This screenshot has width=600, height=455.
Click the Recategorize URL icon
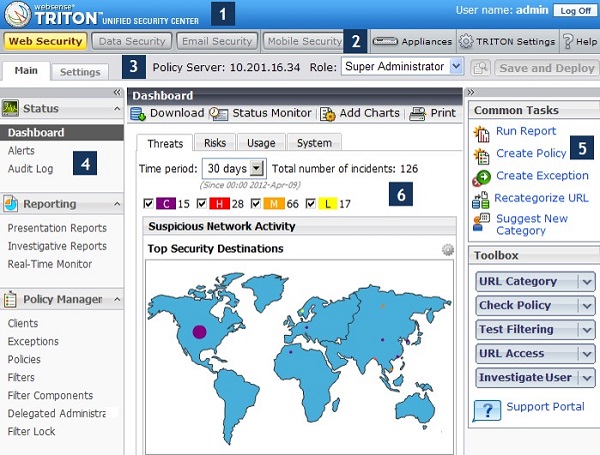pos(481,200)
